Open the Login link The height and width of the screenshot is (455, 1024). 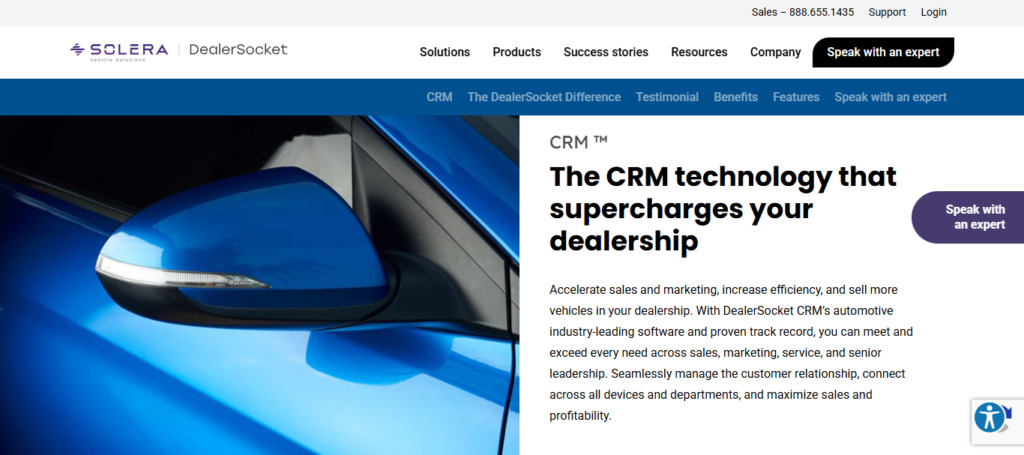(933, 12)
